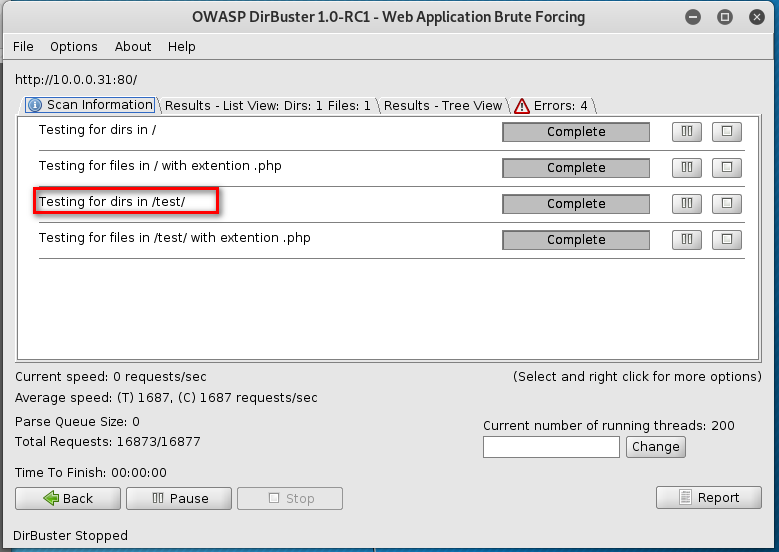
Task: Select 'Testing for dirs in /' row text
Action: coord(97,130)
